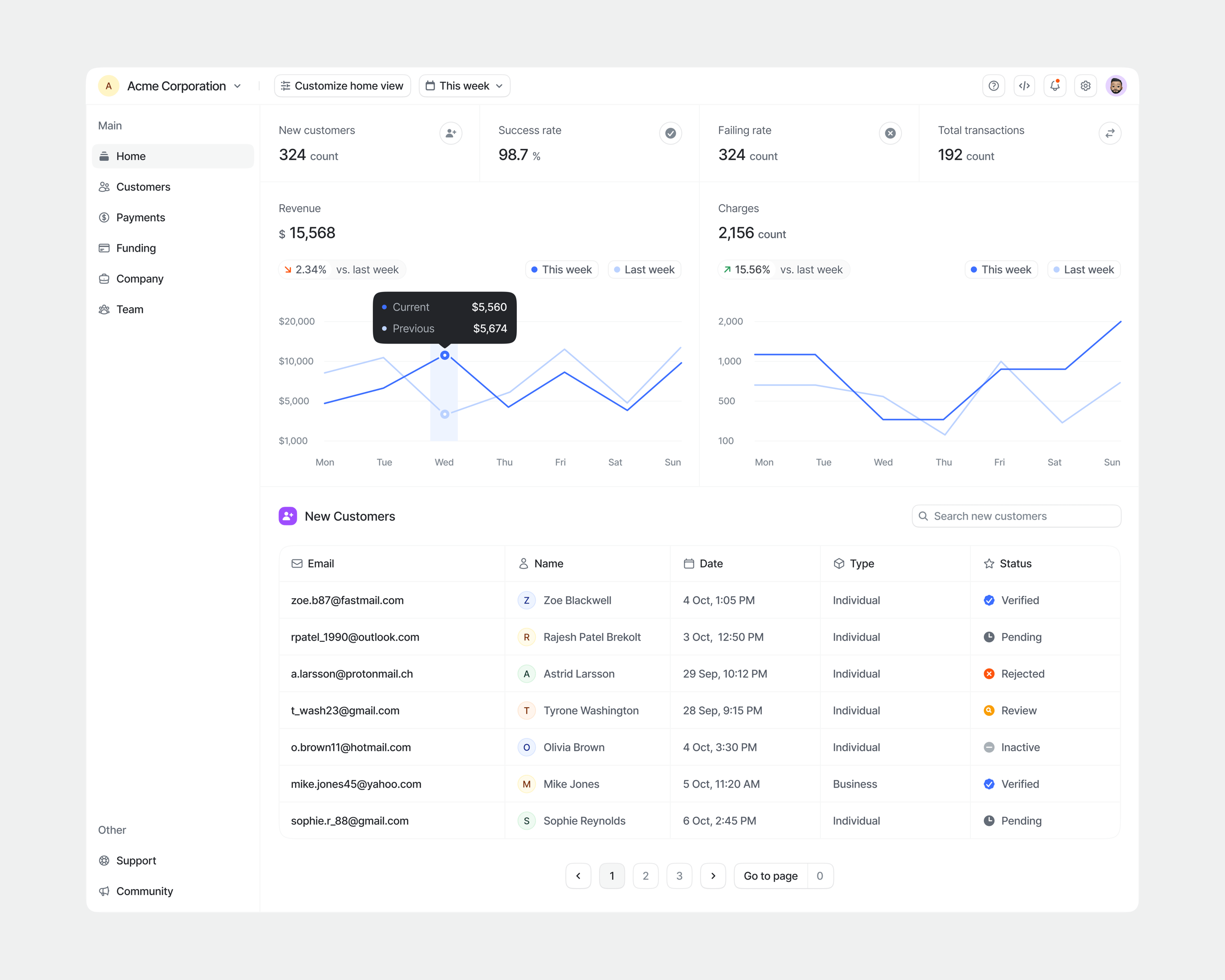Click the Verified badge for Zoe Blackwell

click(989, 600)
